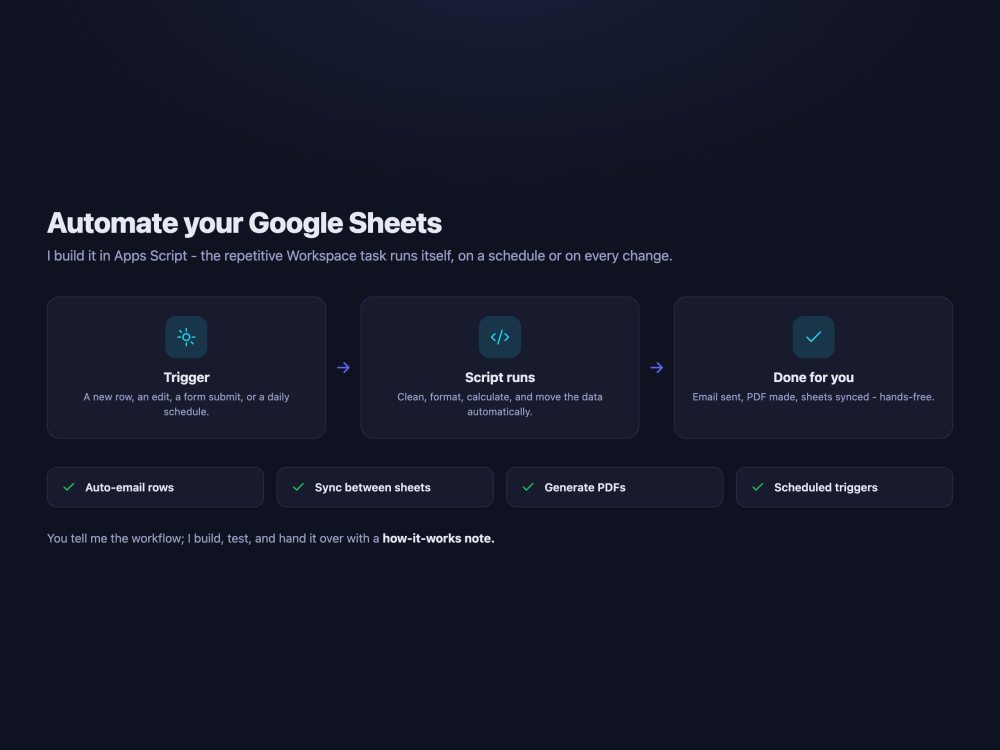Click the green check beside Generate PDFs
This screenshot has height=750, width=1000.
click(x=528, y=487)
